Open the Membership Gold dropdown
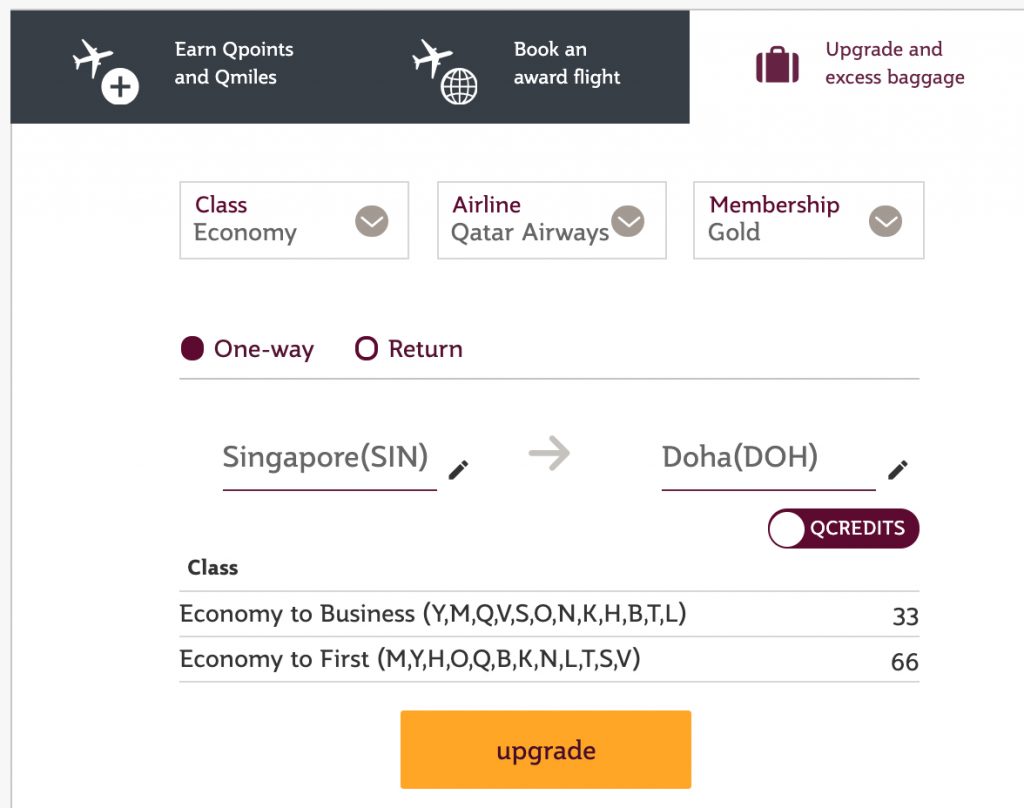Viewport: 1024px width, 808px height. 808,220
